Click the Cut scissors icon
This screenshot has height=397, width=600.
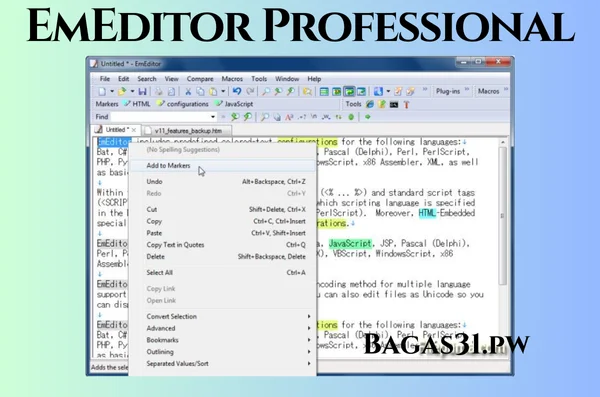188,91
